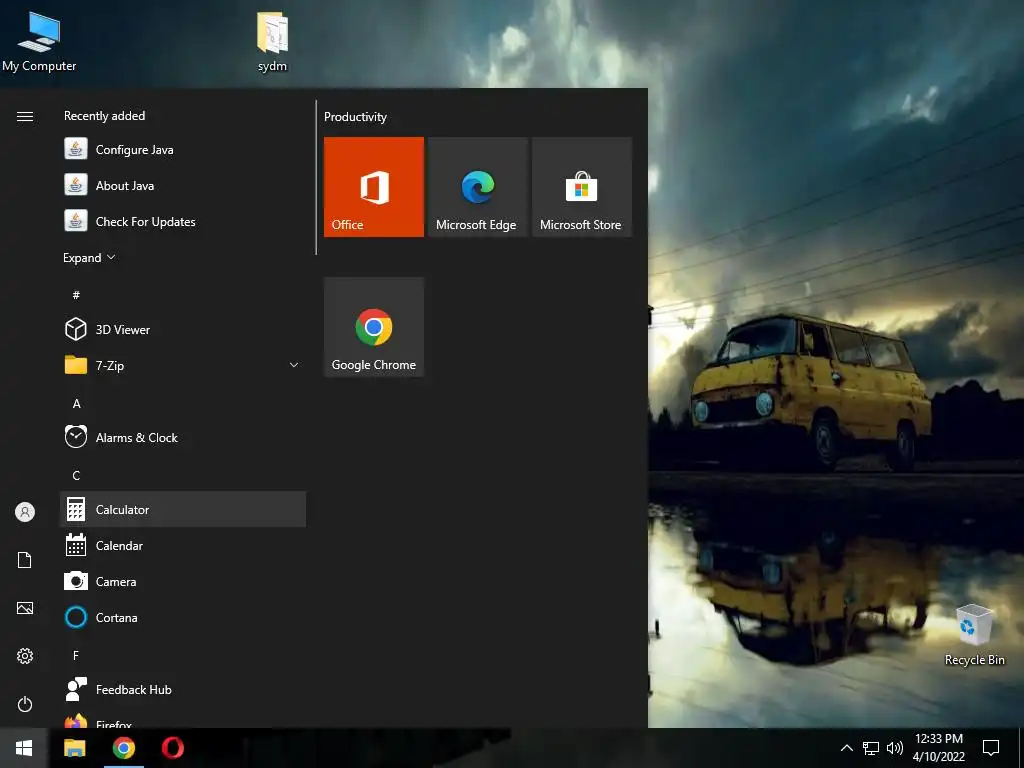Image resolution: width=1024 pixels, height=768 pixels.
Task: Launch the Calculator app
Action: pos(183,509)
